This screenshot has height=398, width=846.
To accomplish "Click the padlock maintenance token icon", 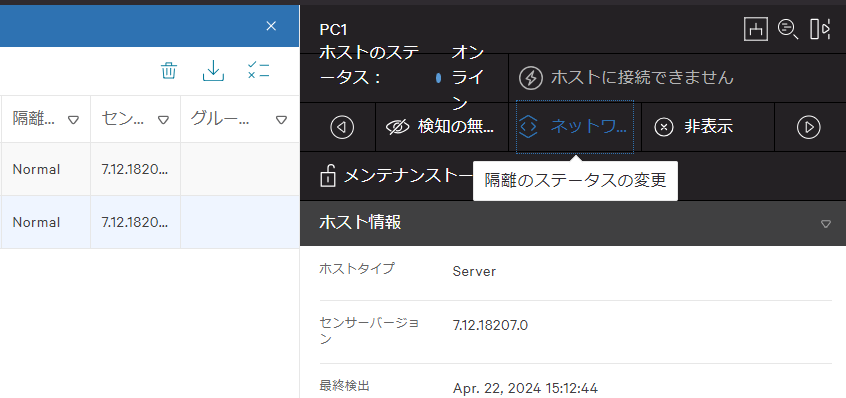I will [x=328, y=176].
